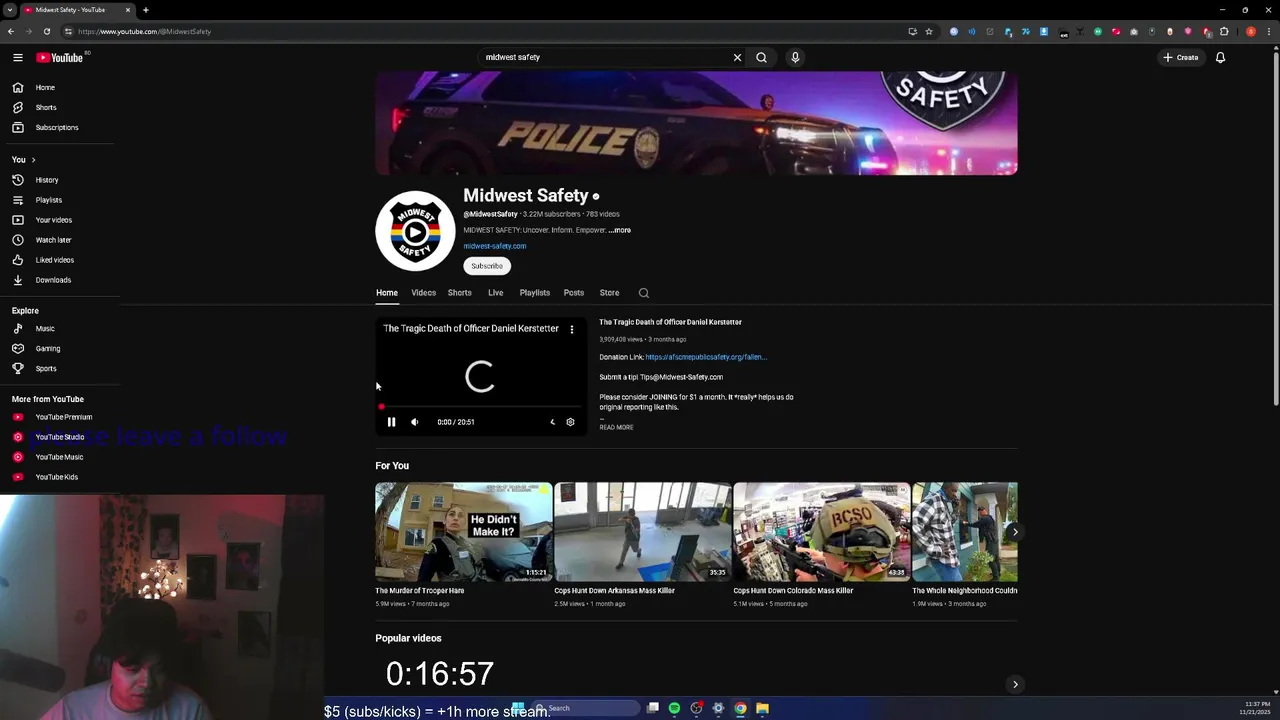Open a new browser tab

(145, 10)
